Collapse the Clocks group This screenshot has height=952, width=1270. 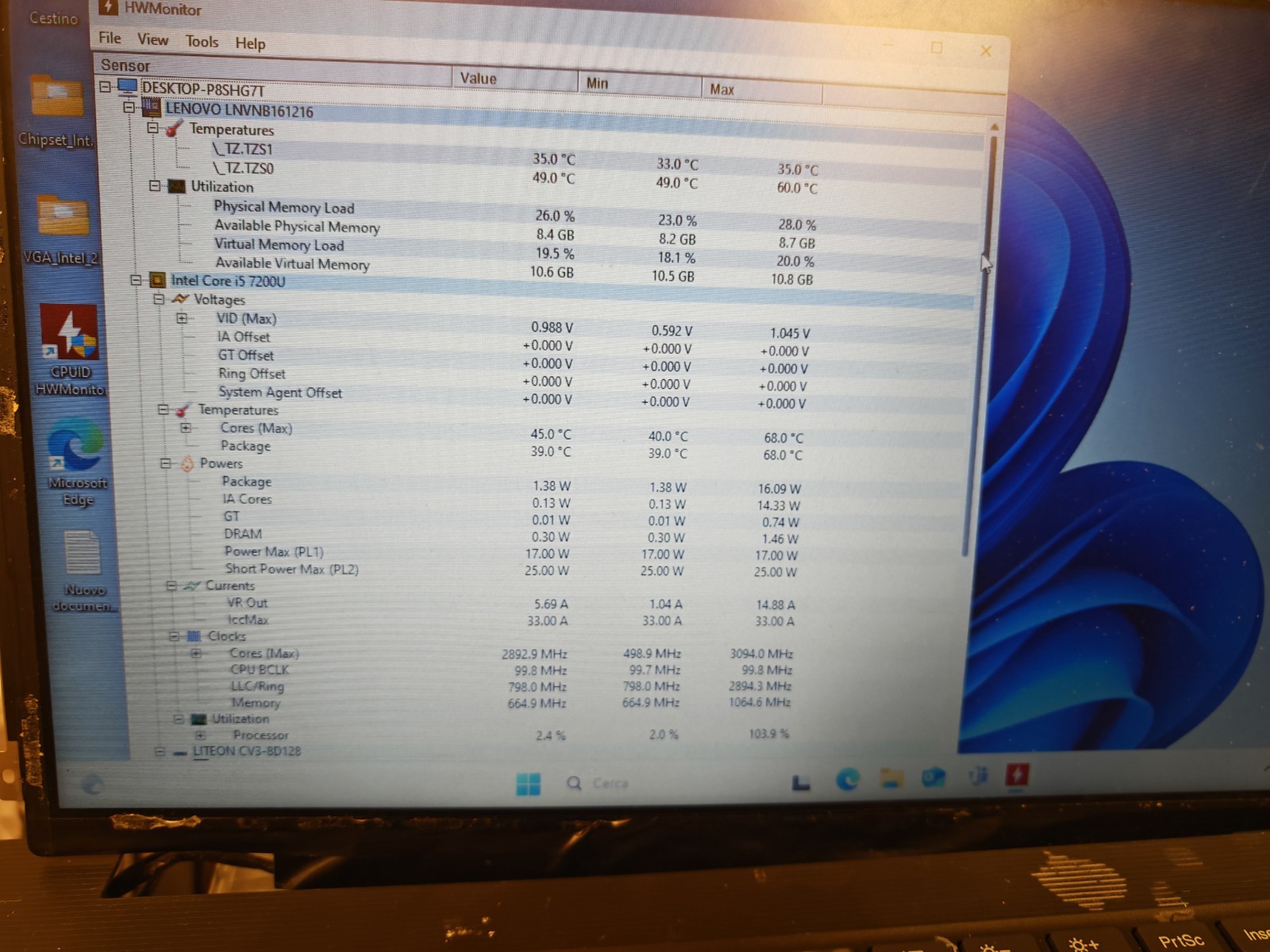pyautogui.click(x=174, y=636)
